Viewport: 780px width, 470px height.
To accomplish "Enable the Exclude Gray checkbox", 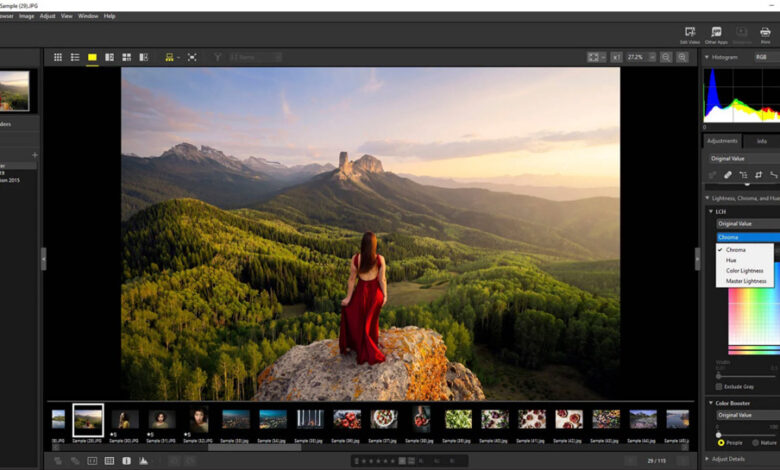I will point(720,386).
